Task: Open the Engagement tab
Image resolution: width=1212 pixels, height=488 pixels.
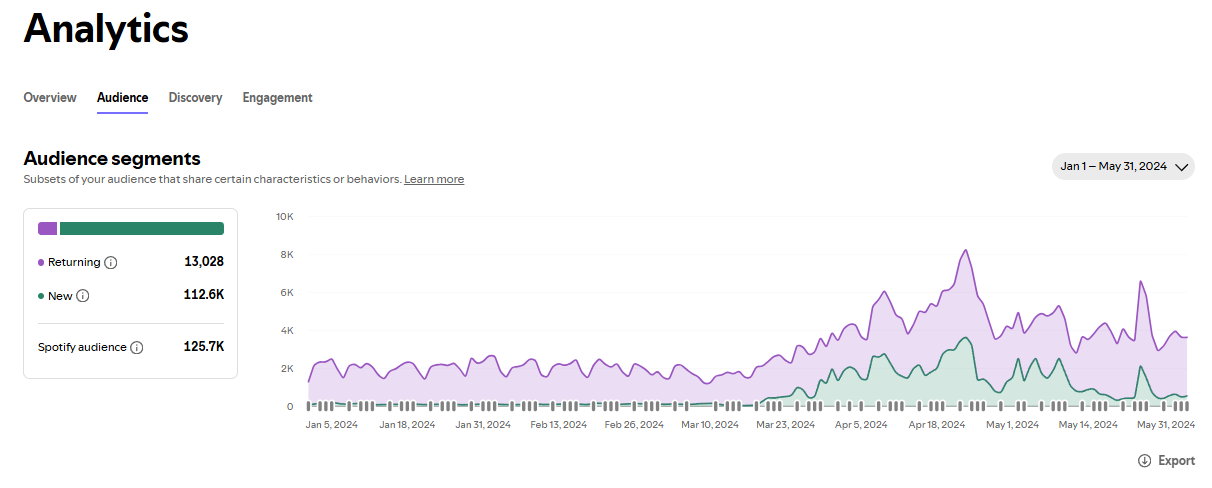Action: coord(277,98)
